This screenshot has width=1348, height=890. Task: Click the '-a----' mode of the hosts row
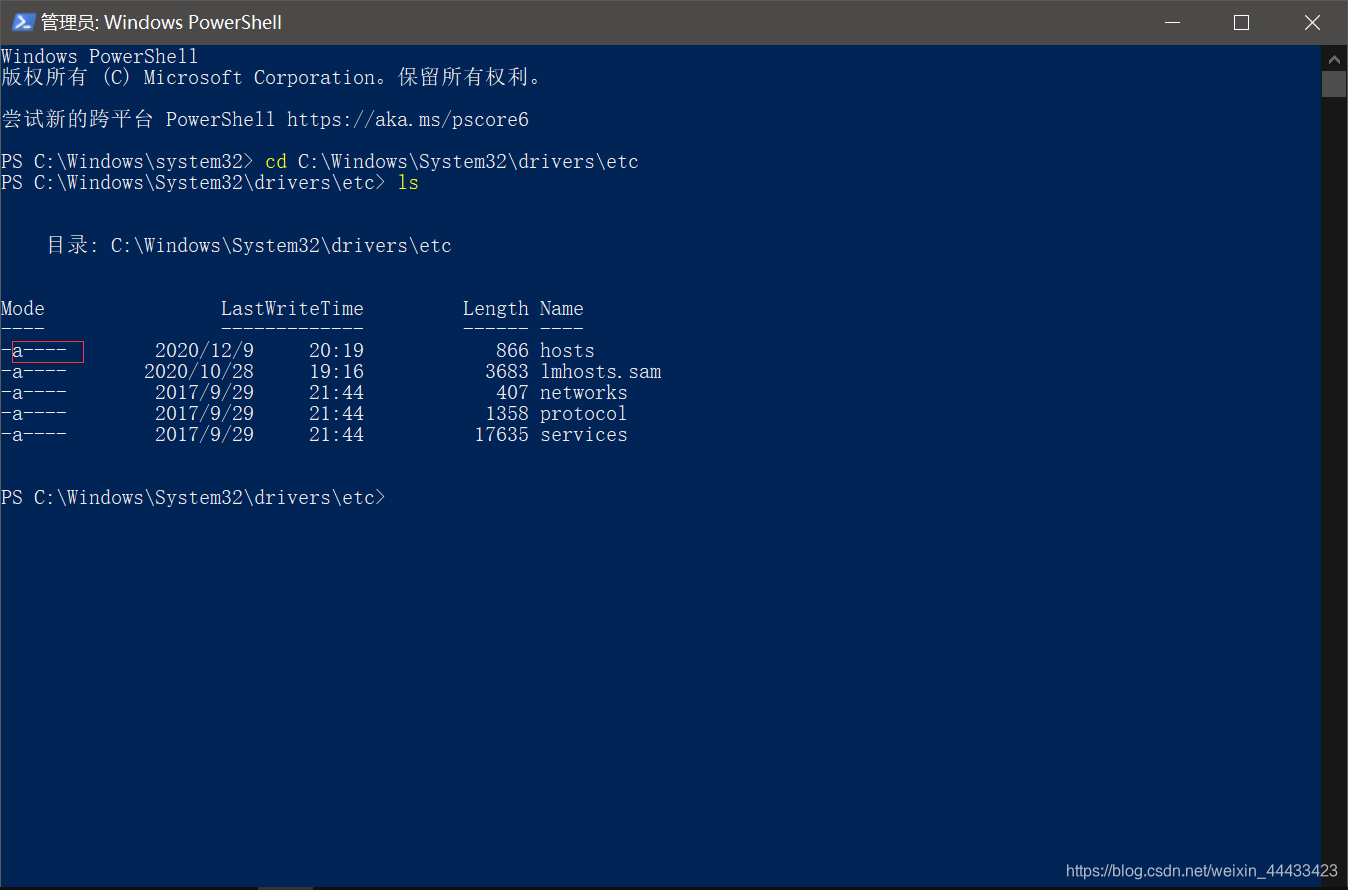point(34,351)
